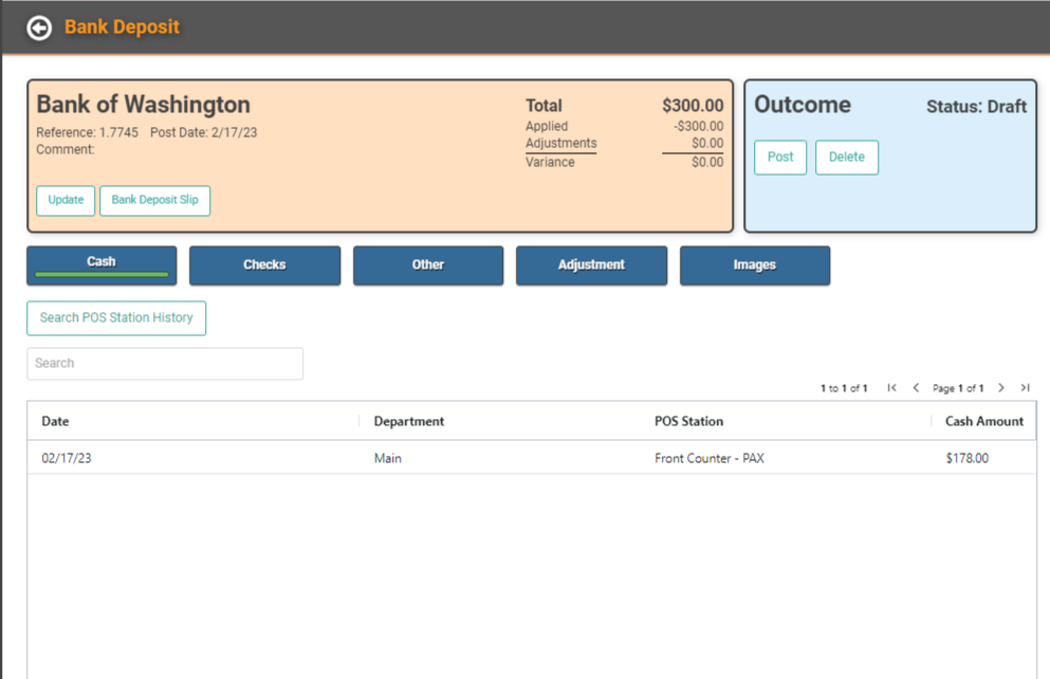This screenshot has width=1050, height=679.
Task: Open Search POS Station History
Action: 117,318
